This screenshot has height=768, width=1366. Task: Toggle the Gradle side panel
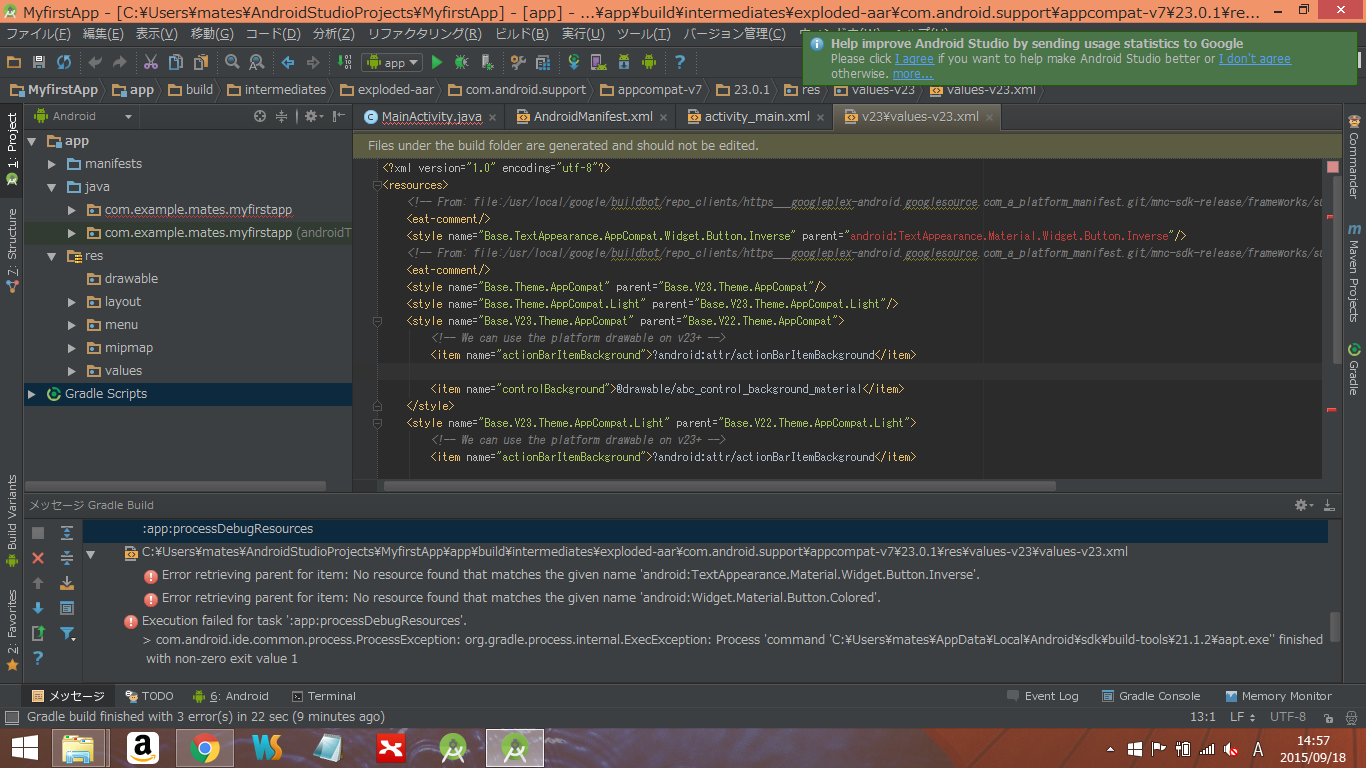click(x=1354, y=369)
